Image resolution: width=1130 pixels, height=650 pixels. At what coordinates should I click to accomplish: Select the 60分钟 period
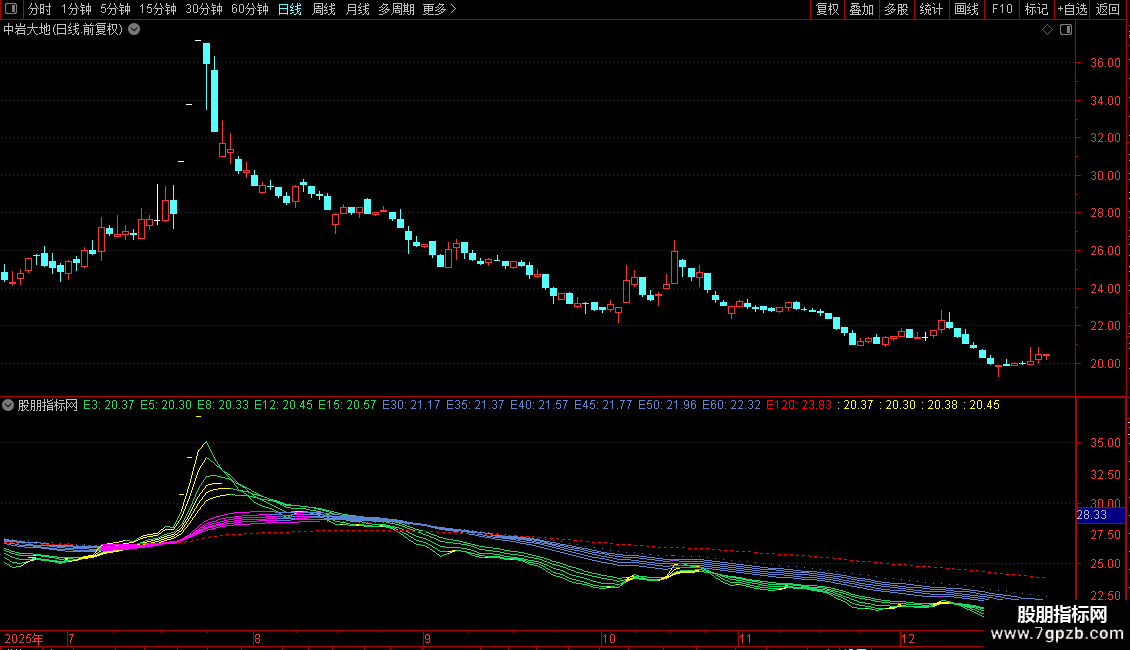point(249,9)
